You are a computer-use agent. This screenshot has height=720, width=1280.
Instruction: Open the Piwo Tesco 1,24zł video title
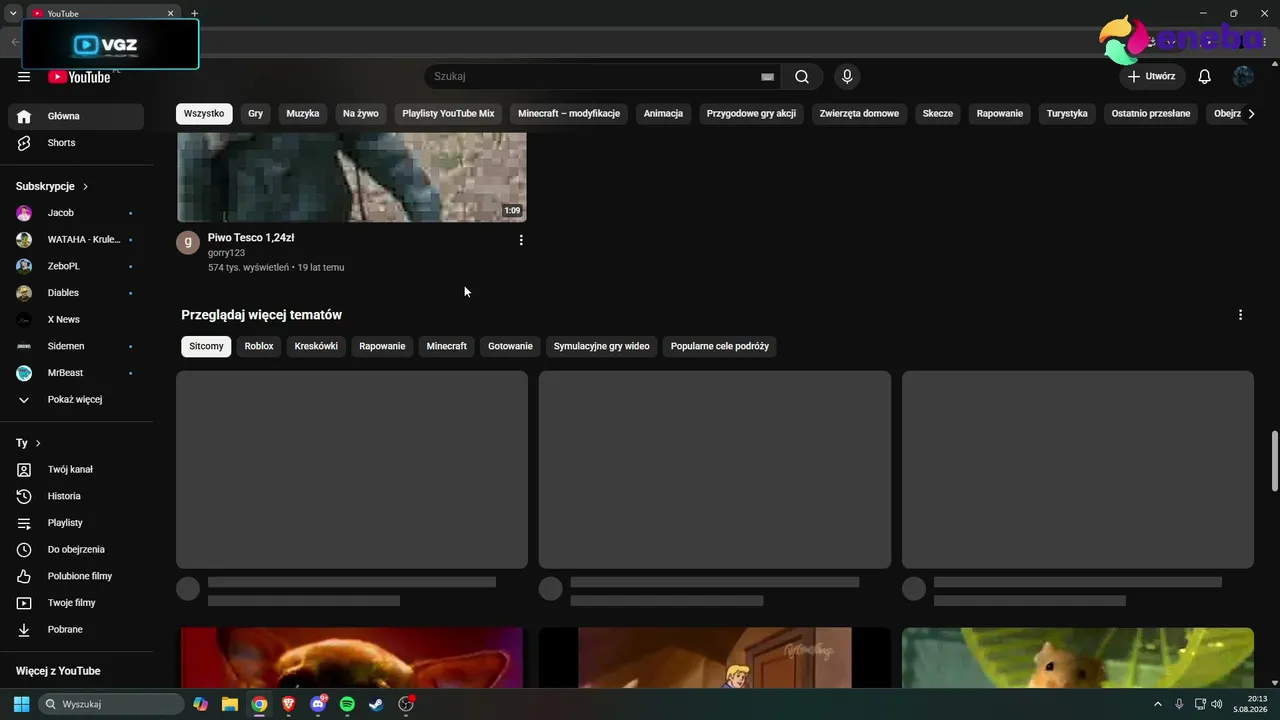click(251, 238)
